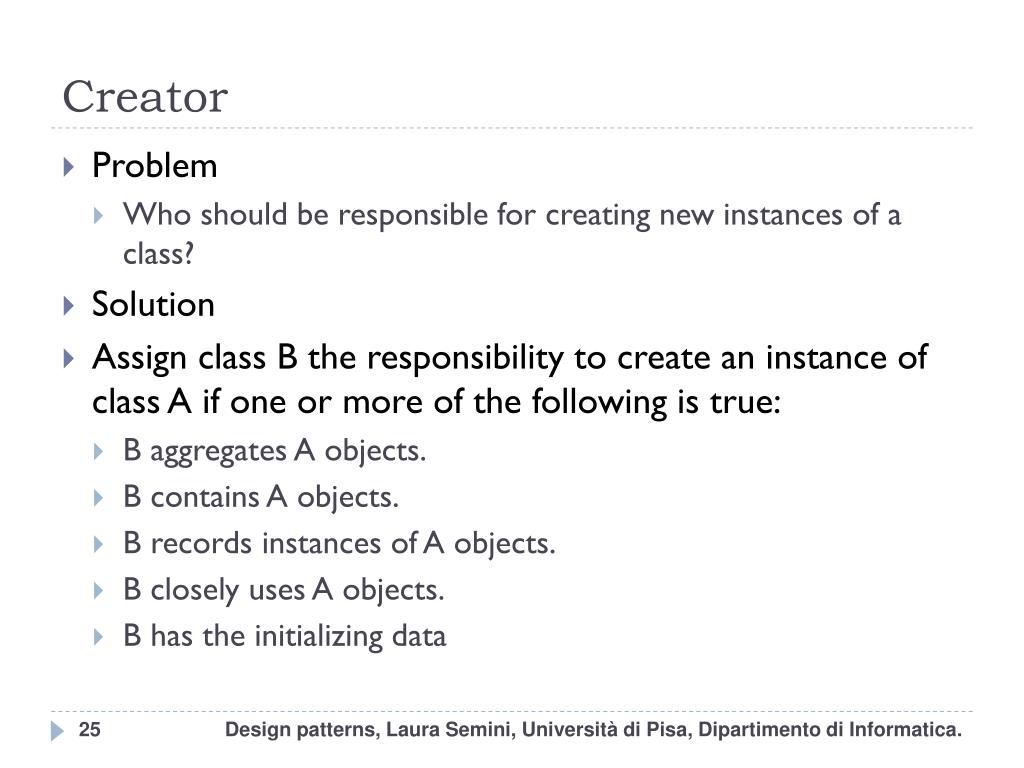Click the slide number 25

[89, 729]
